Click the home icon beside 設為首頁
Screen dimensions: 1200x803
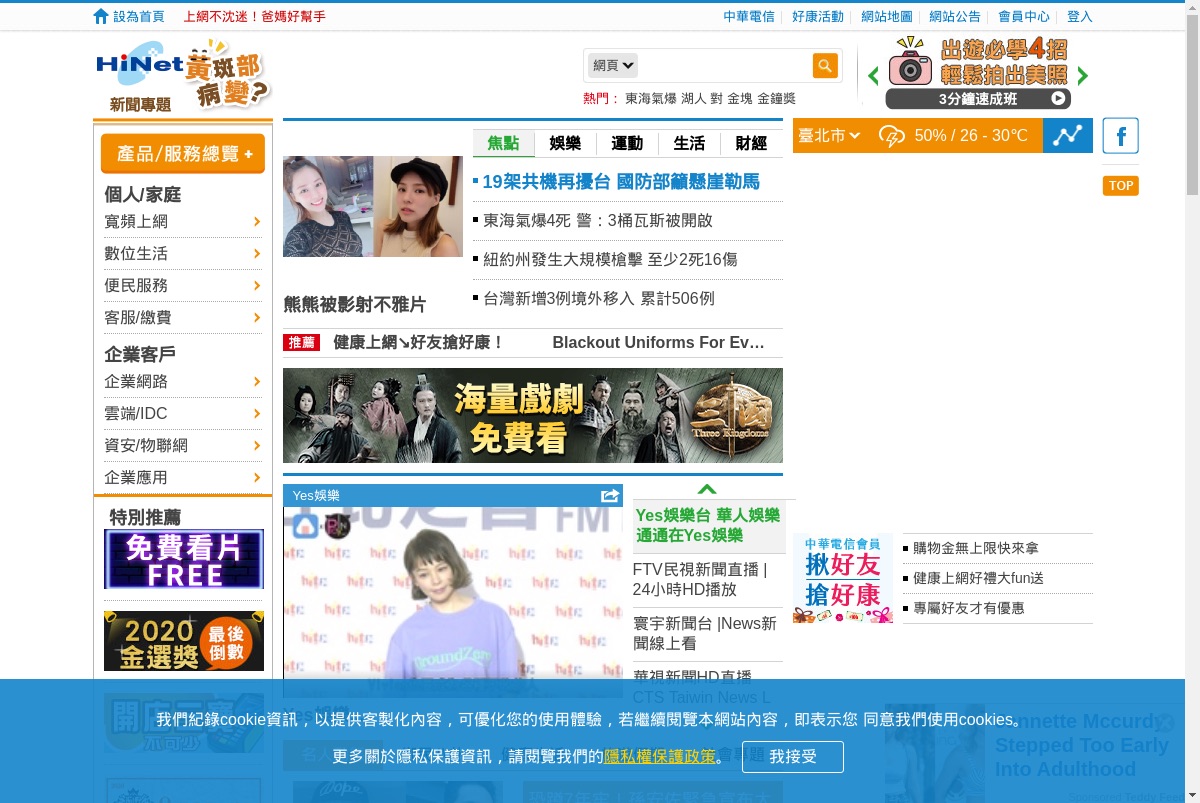(x=101, y=16)
